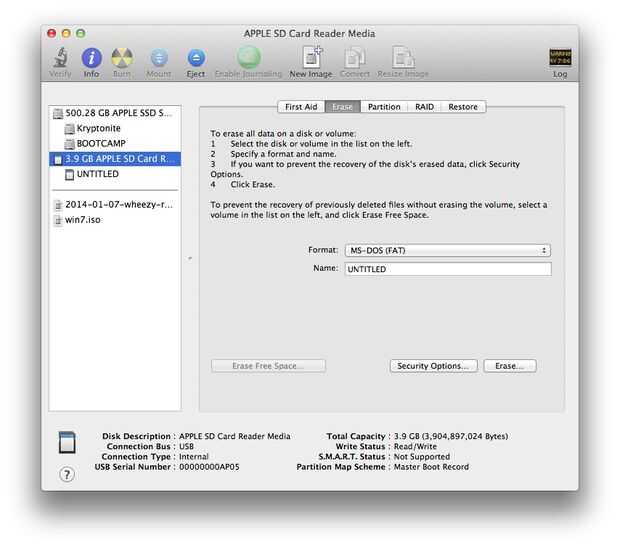Switch to the Restore tab
Screen dimensions: 620x548
click(x=463, y=107)
